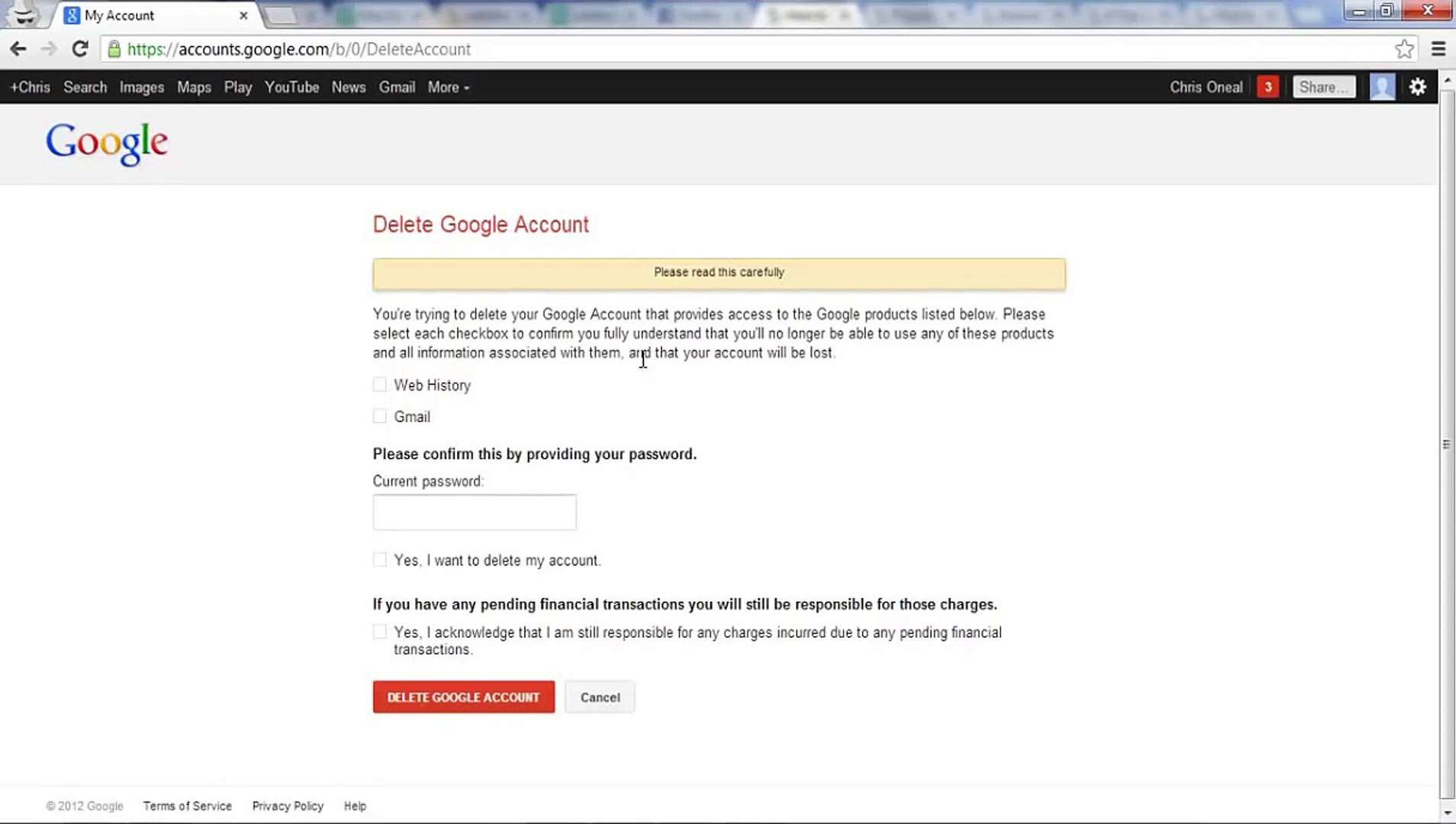Click the Chris Oneal account name
The image size is (1456, 824).
tap(1206, 88)
